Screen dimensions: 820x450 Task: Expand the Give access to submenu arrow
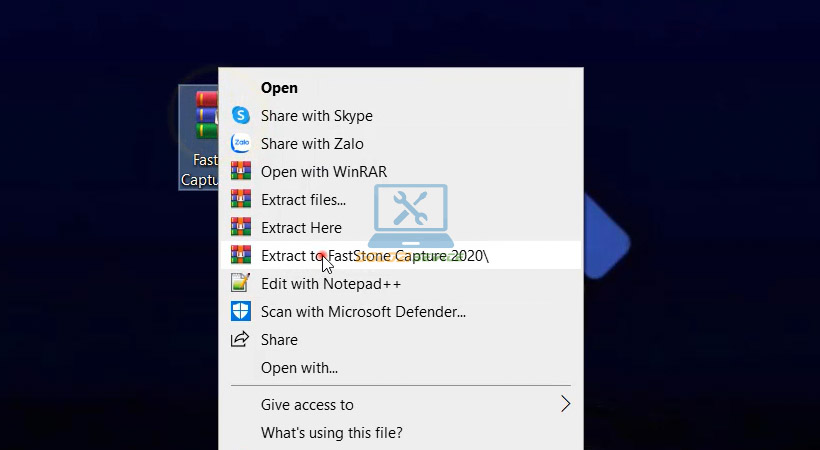(565, 405)
